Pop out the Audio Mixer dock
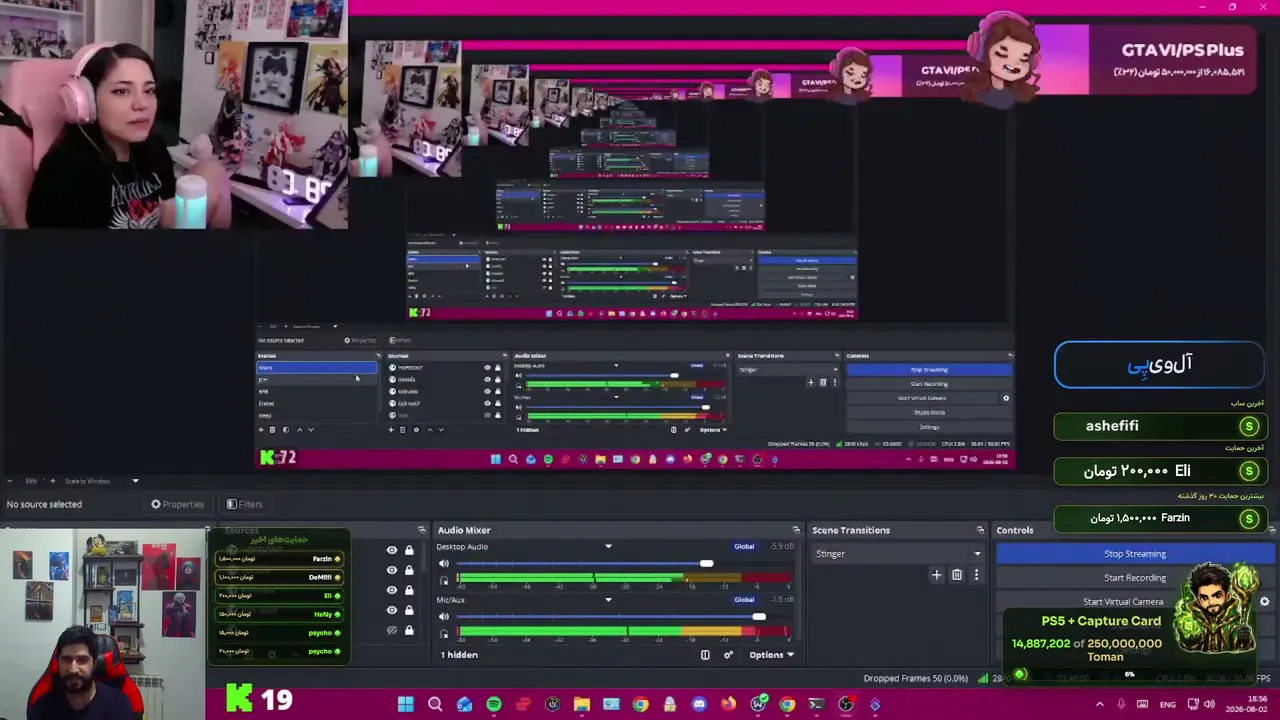 [796, 530]
